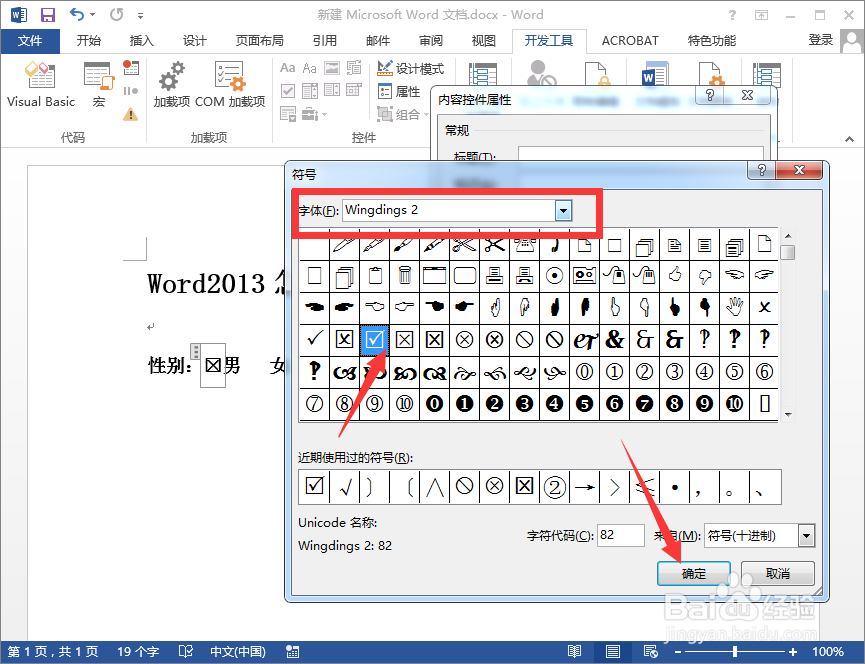Save the document from quick toolbar
Screen dimensions: 865x664
pos(48,15)
